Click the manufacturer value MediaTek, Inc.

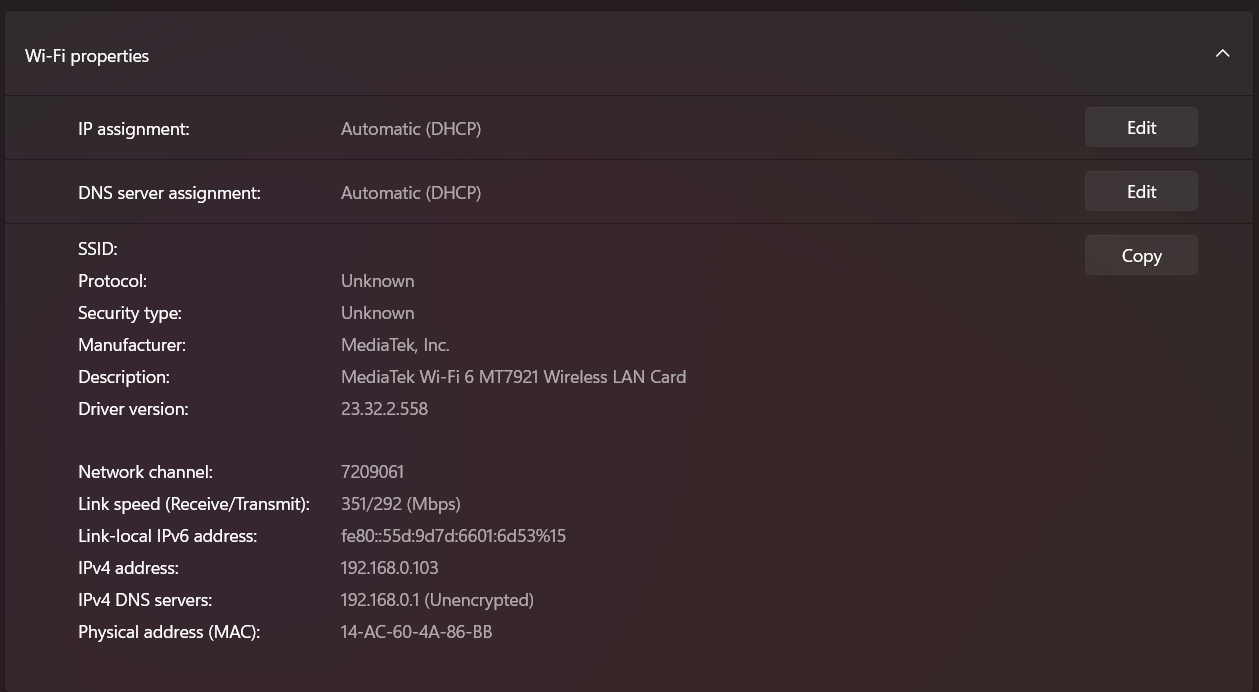point(395,345)
